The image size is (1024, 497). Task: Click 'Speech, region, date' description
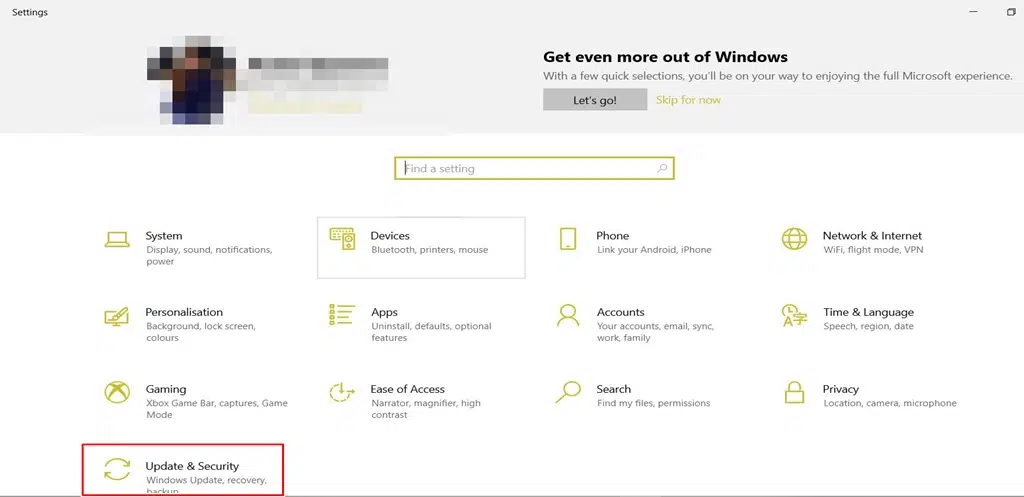(x=869, y=327)
